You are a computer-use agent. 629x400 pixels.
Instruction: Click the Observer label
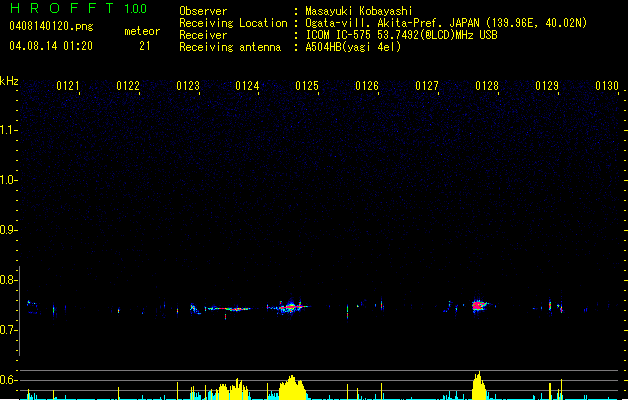[x=203, y=11]
